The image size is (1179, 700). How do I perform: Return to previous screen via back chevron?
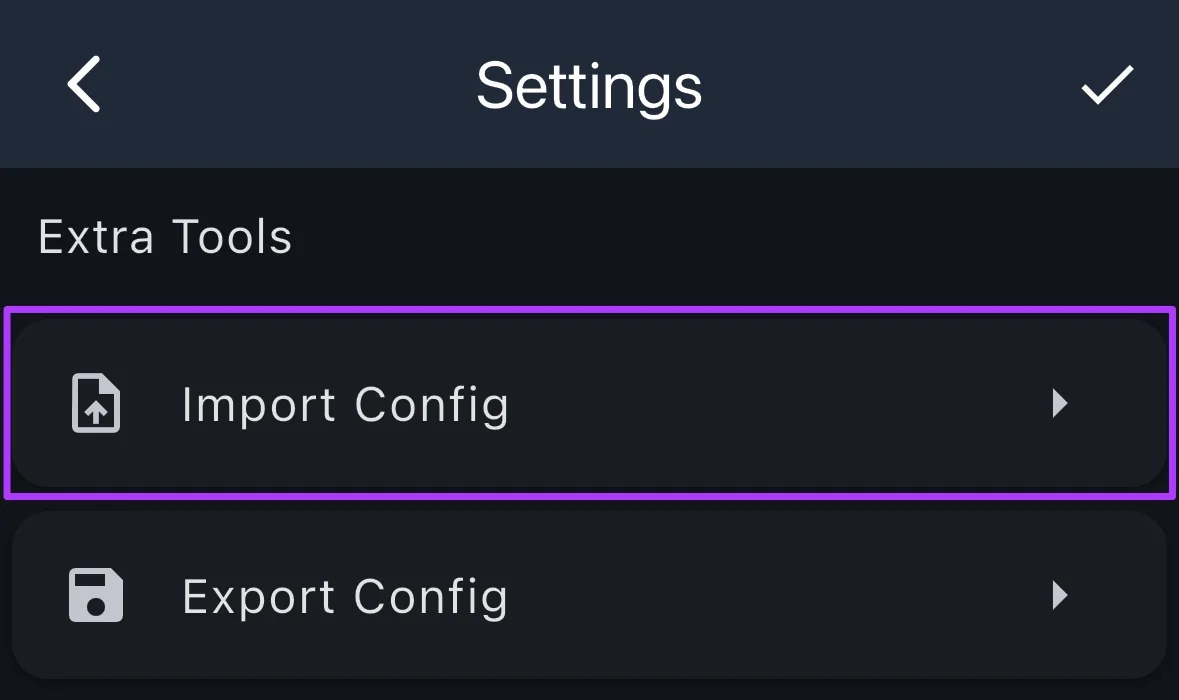[84, 85]
